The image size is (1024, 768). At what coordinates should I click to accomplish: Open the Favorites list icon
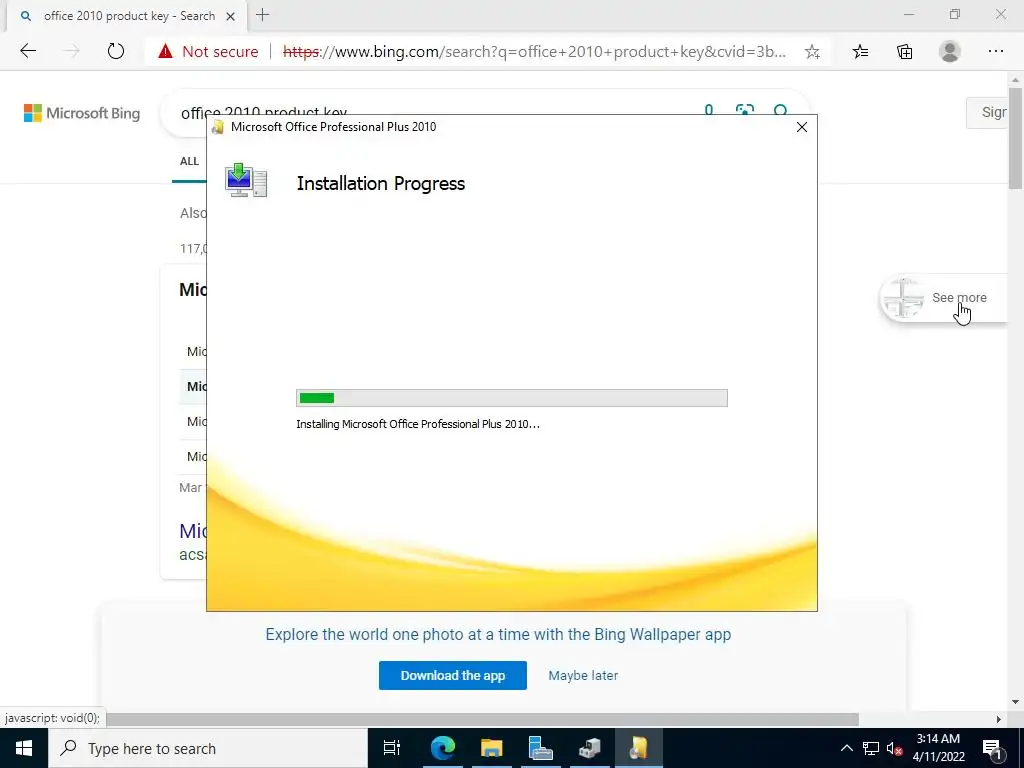click(860, 52)
